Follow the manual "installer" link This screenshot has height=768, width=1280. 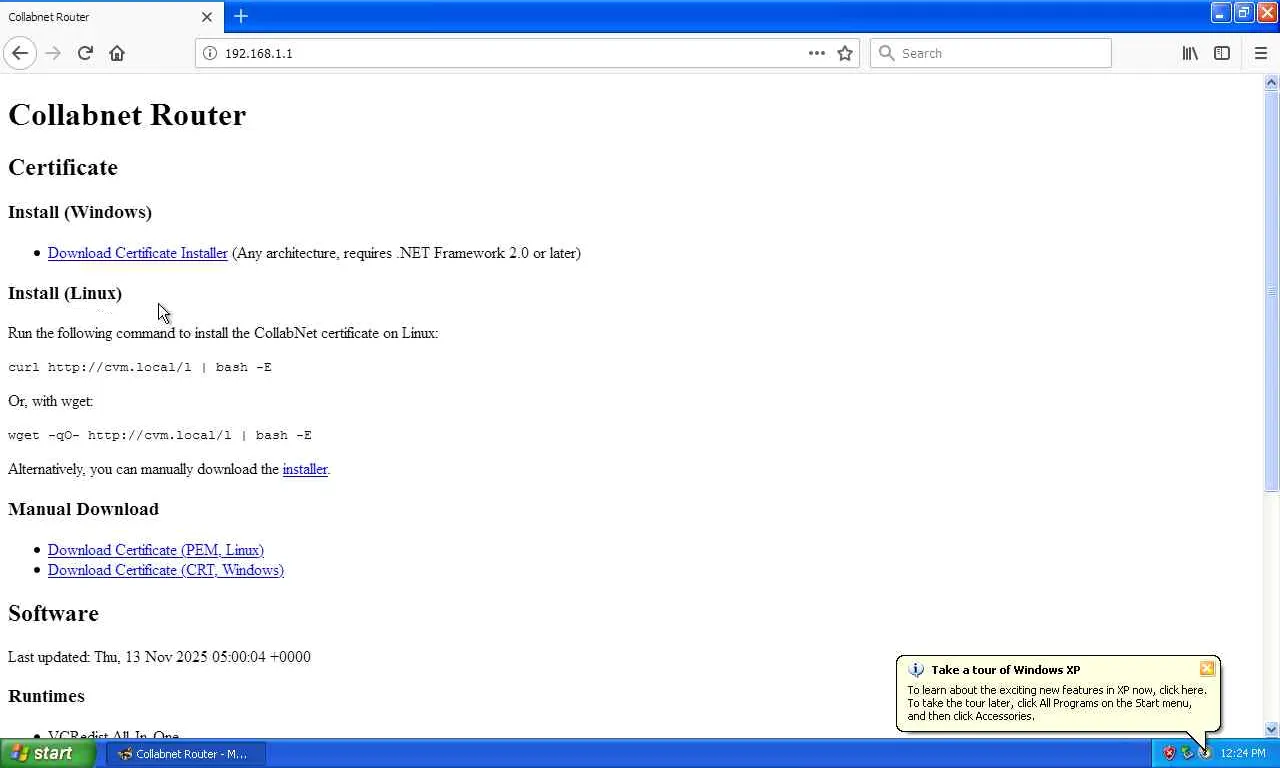tap(305, 469)
